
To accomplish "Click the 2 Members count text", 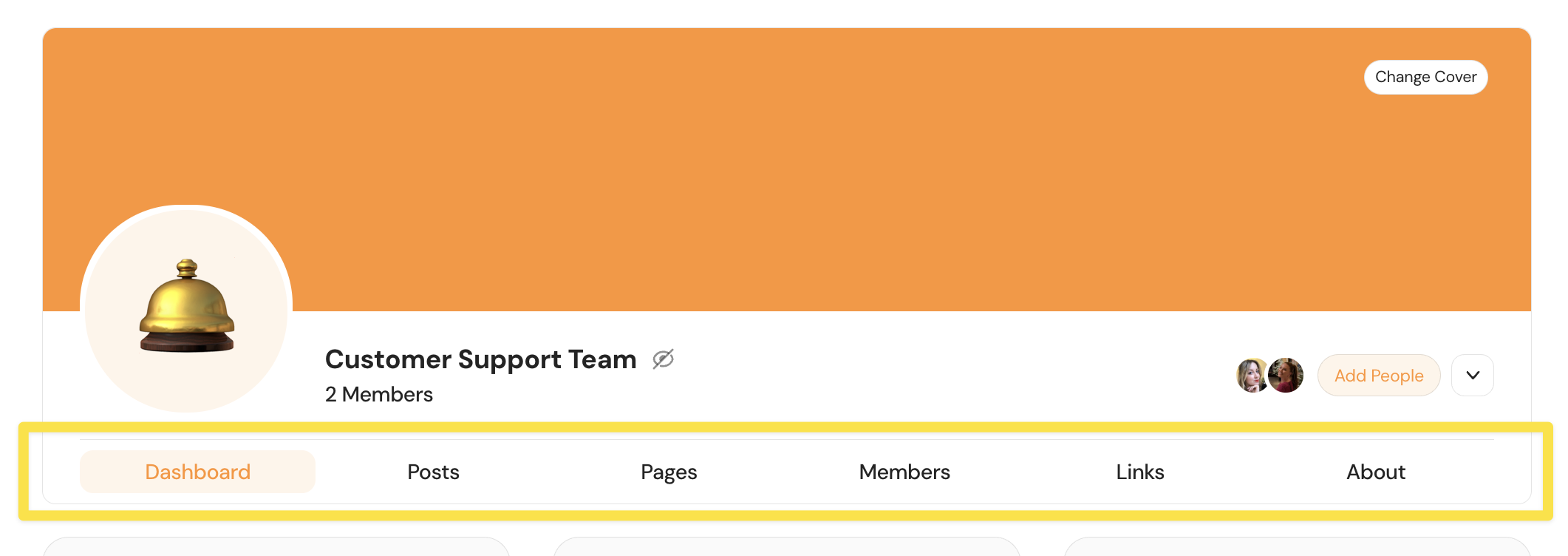I will 379,395.
